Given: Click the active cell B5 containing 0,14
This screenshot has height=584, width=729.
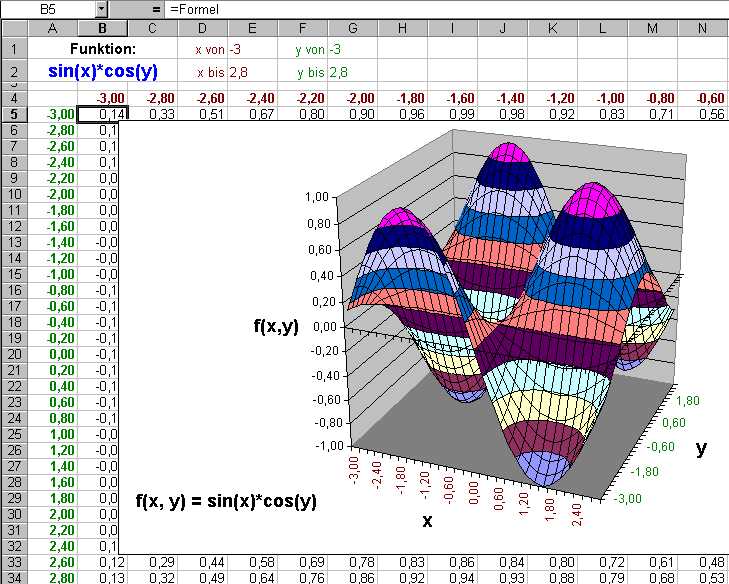Looking at the screenshot, I should [x=102, y=114].
